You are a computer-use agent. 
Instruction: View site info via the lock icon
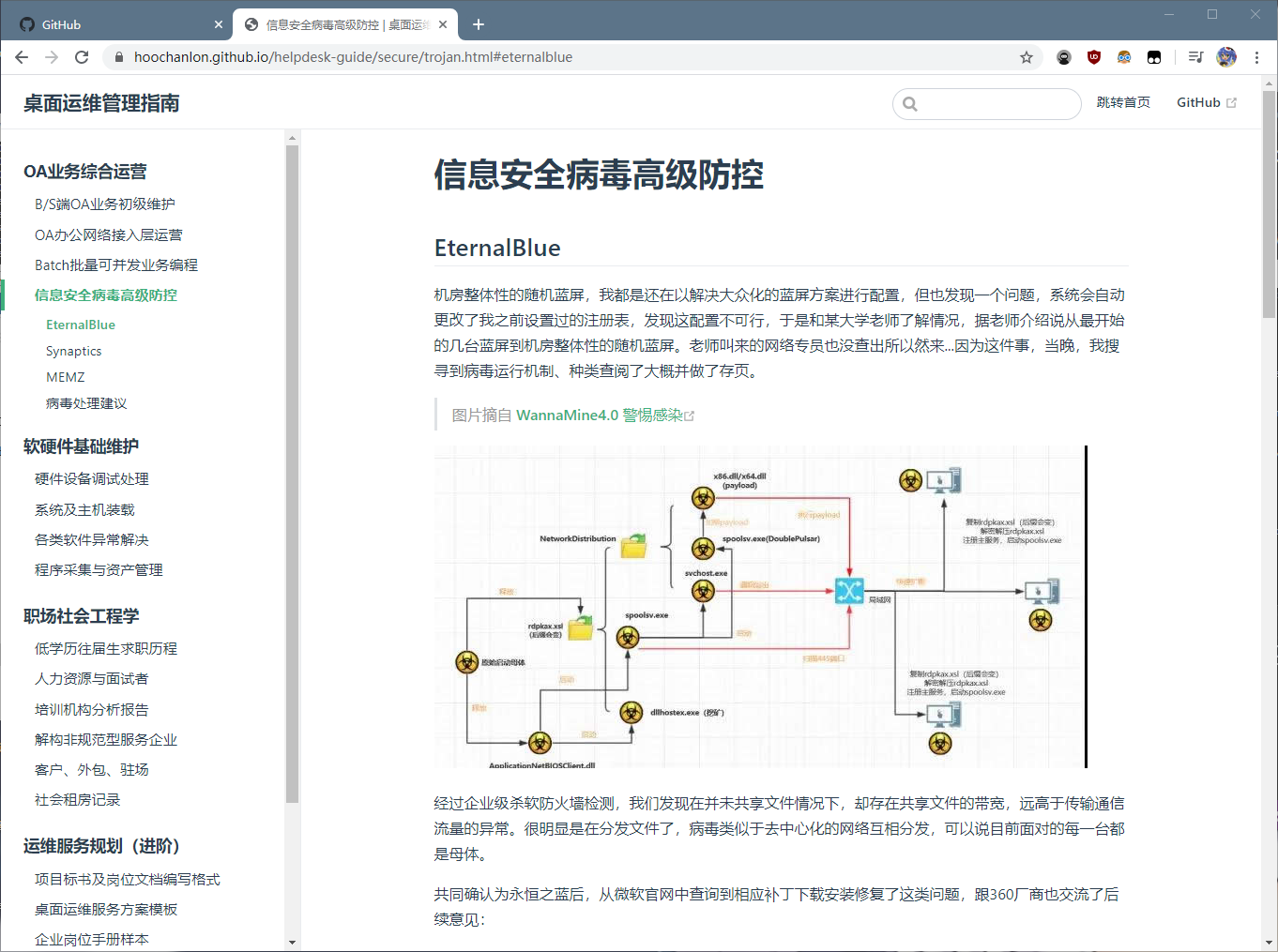click(118, 57)
